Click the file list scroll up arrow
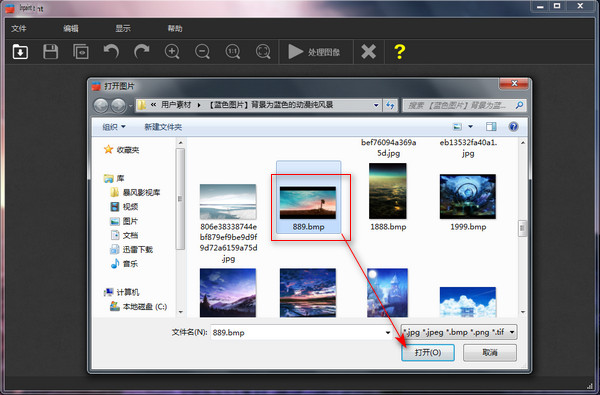 (523, 143)
